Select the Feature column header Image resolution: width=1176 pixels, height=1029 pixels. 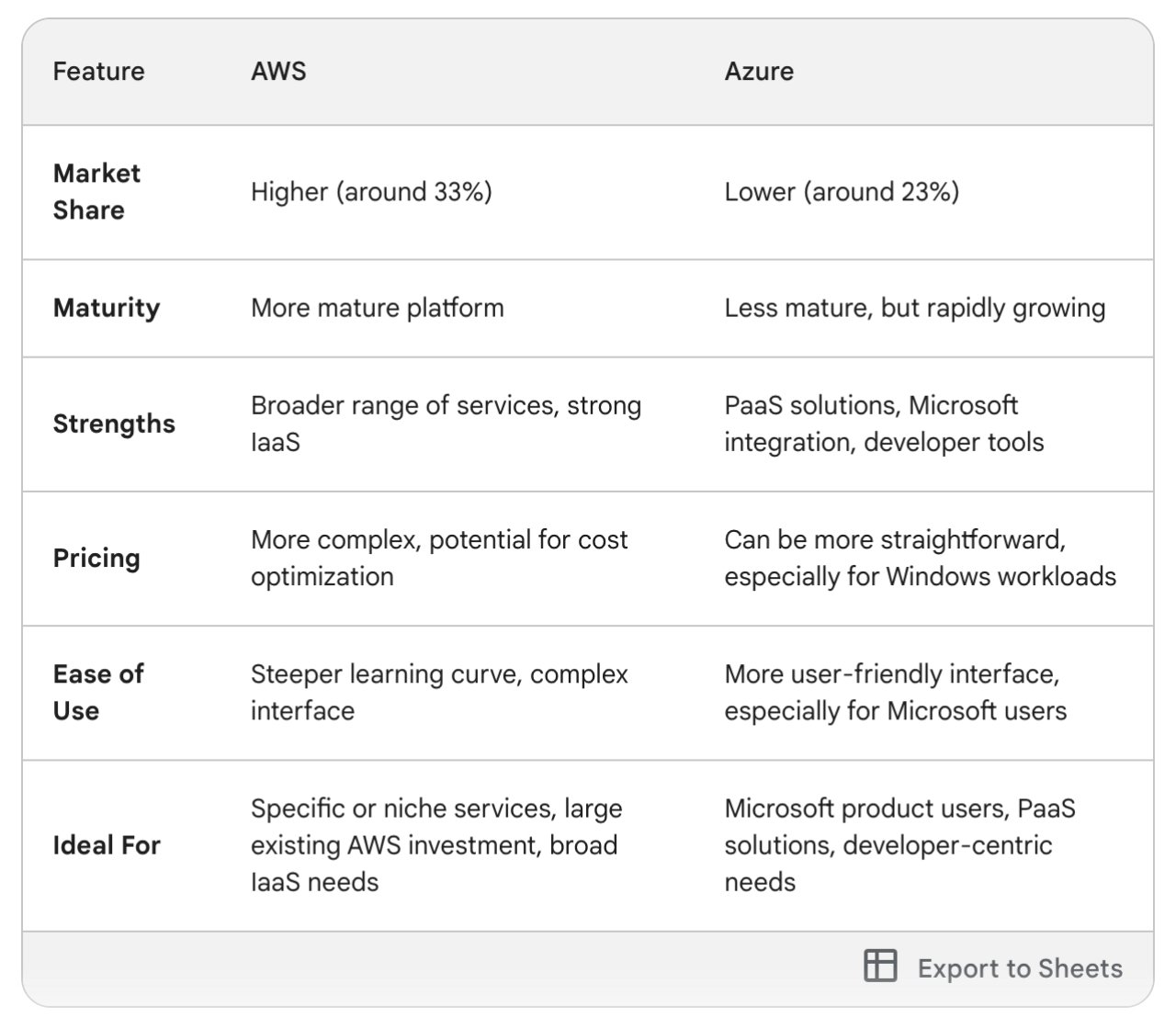tap(98, 72)
